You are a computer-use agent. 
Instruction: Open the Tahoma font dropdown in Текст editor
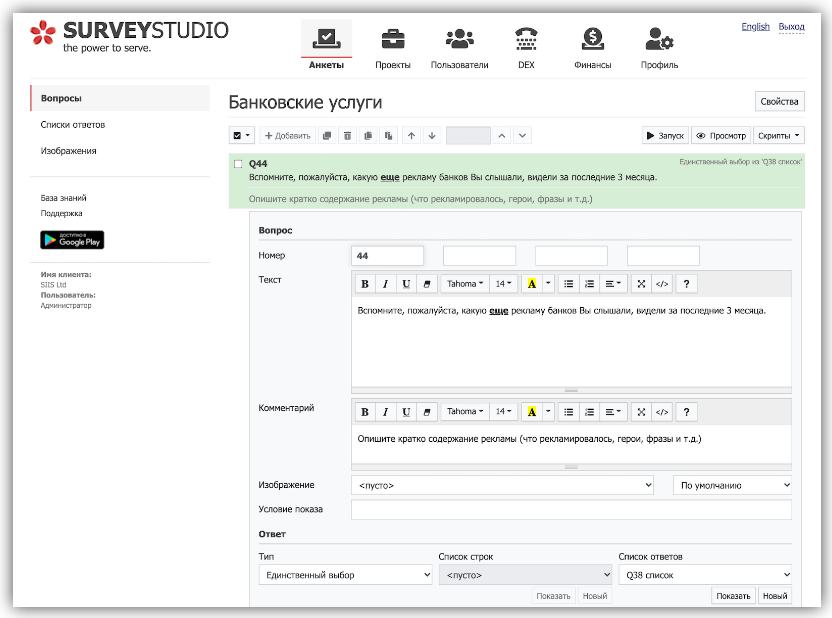click(464, 284)
